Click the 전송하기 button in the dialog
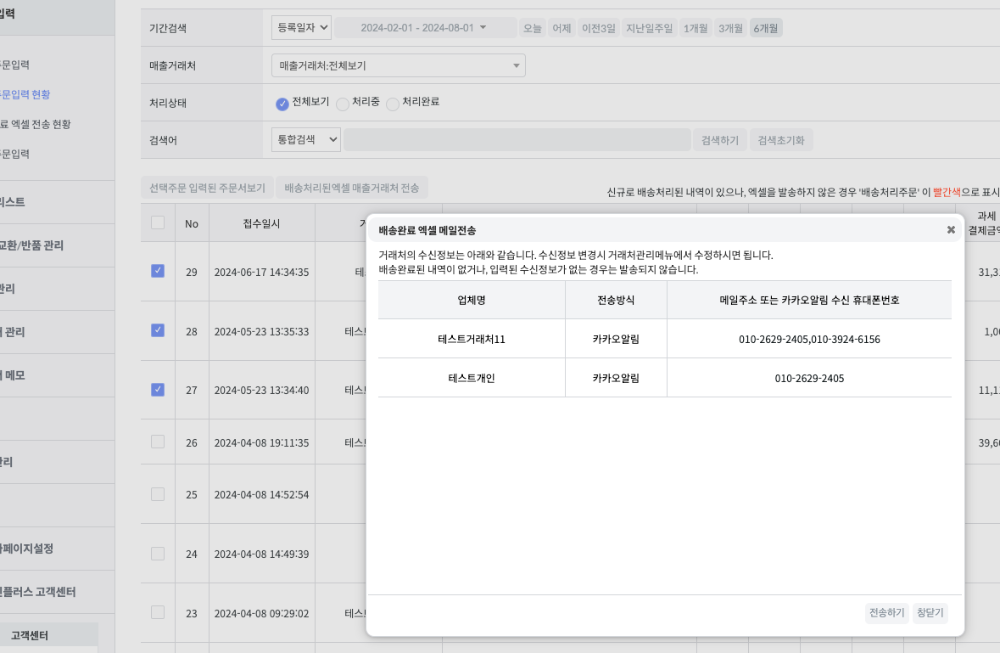The image size is (1000, 653). pos(886,613)
